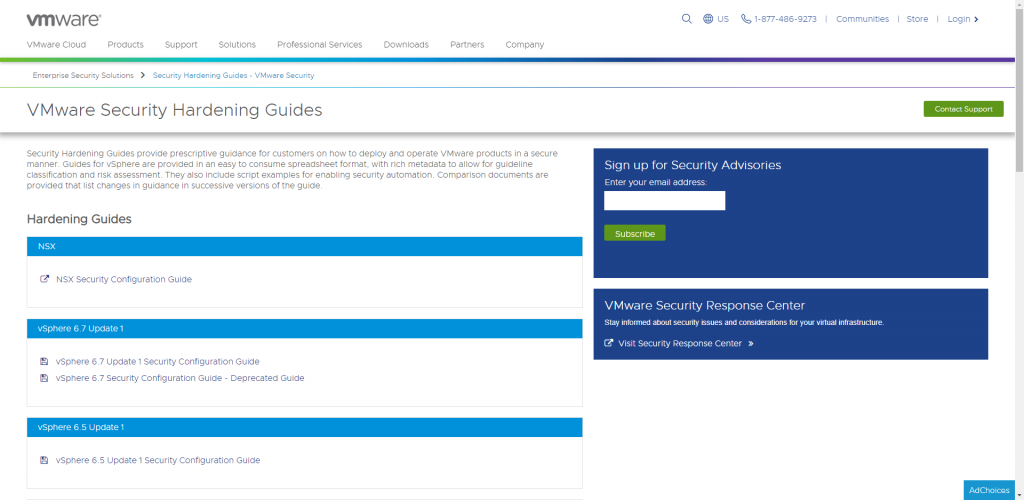Screen dimensions: 1024x500
Task: Click the phone icon beside 1-877-486-9273
Action: click(x=746, y=19)
